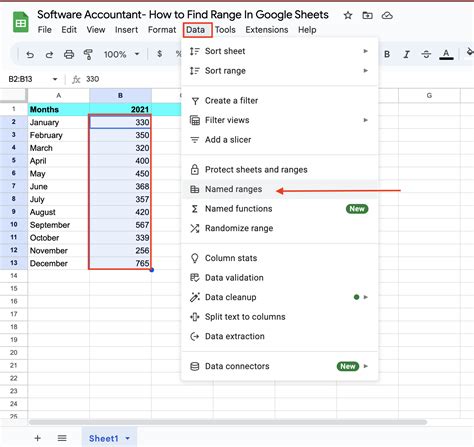
Task: Expand the Sort range submenu
Action: (366, 71)
